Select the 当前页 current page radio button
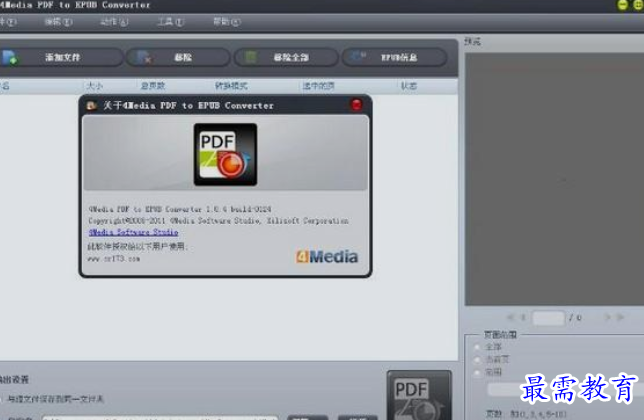 click(477, 360)
